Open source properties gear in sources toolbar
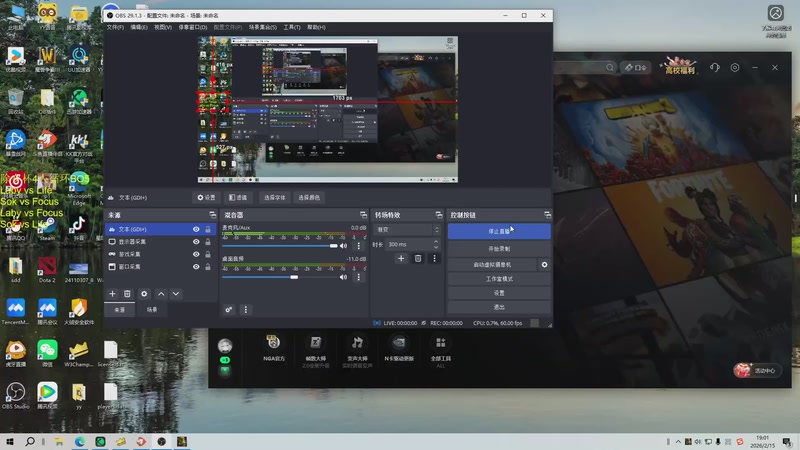The height and width of the screenshot is (450, 800). [144, 294]
